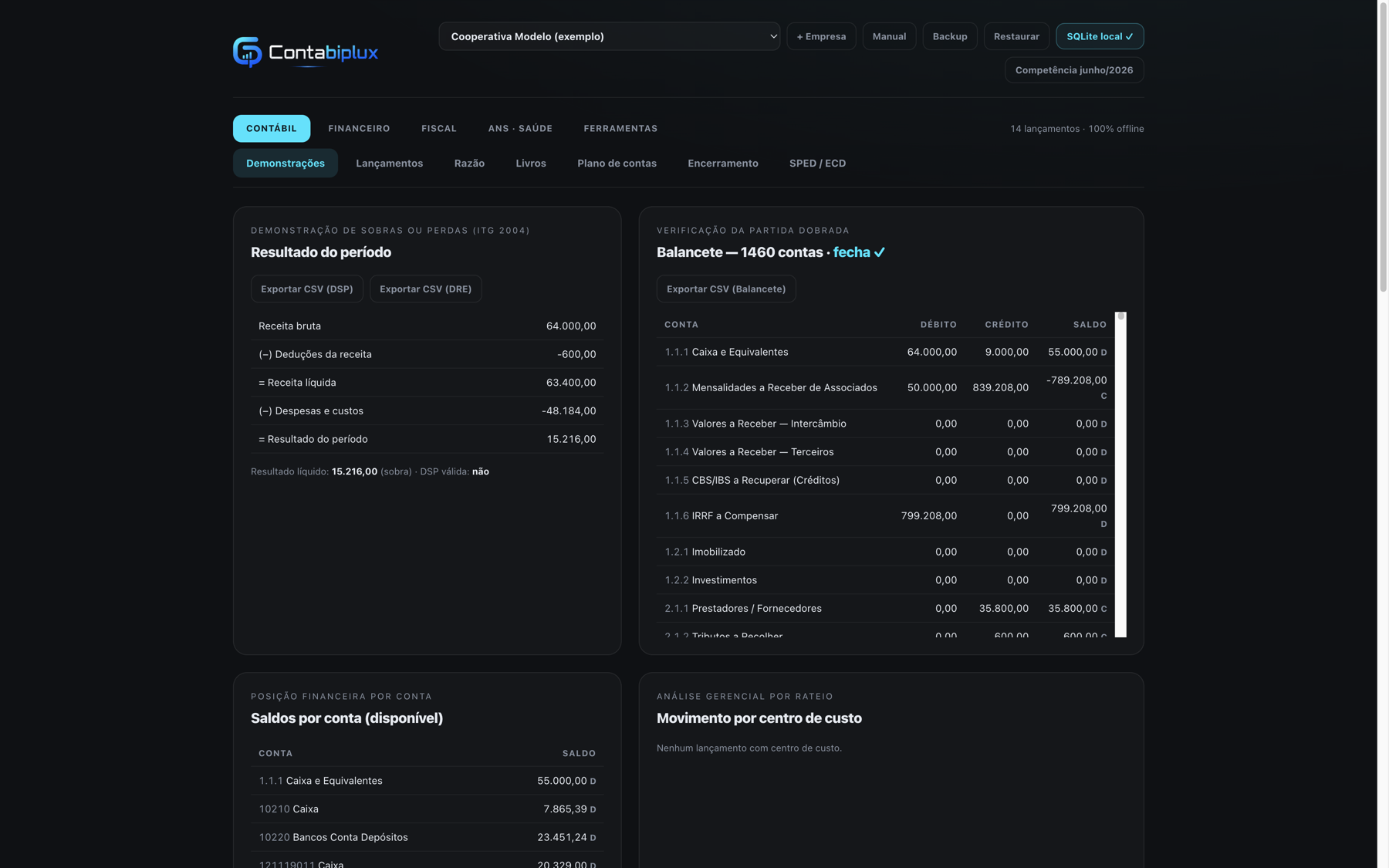1389x868 pixels.
Task: Click the "1.1.6 IRRF a Compensar" row
Action: pos(886,515)
